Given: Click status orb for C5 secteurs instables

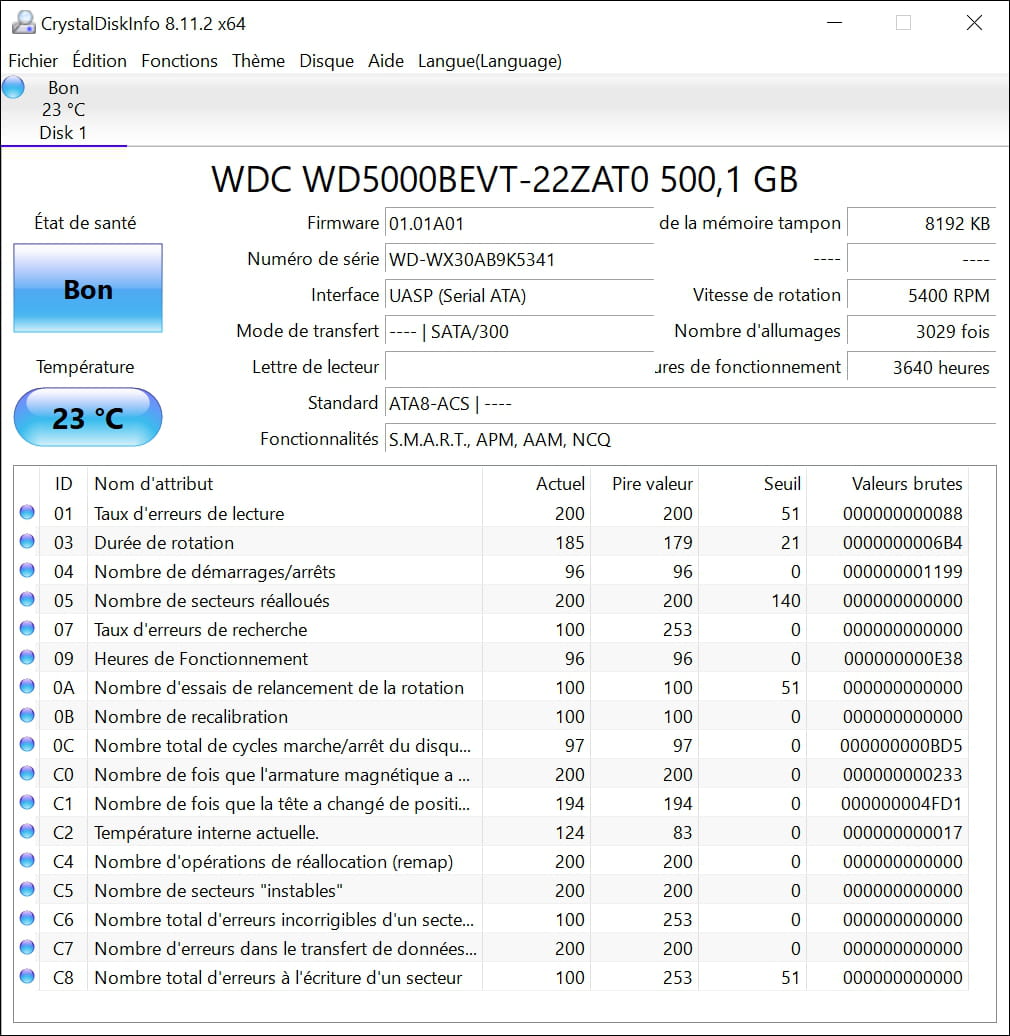Looking at the screenshot, I should [27, 889].
